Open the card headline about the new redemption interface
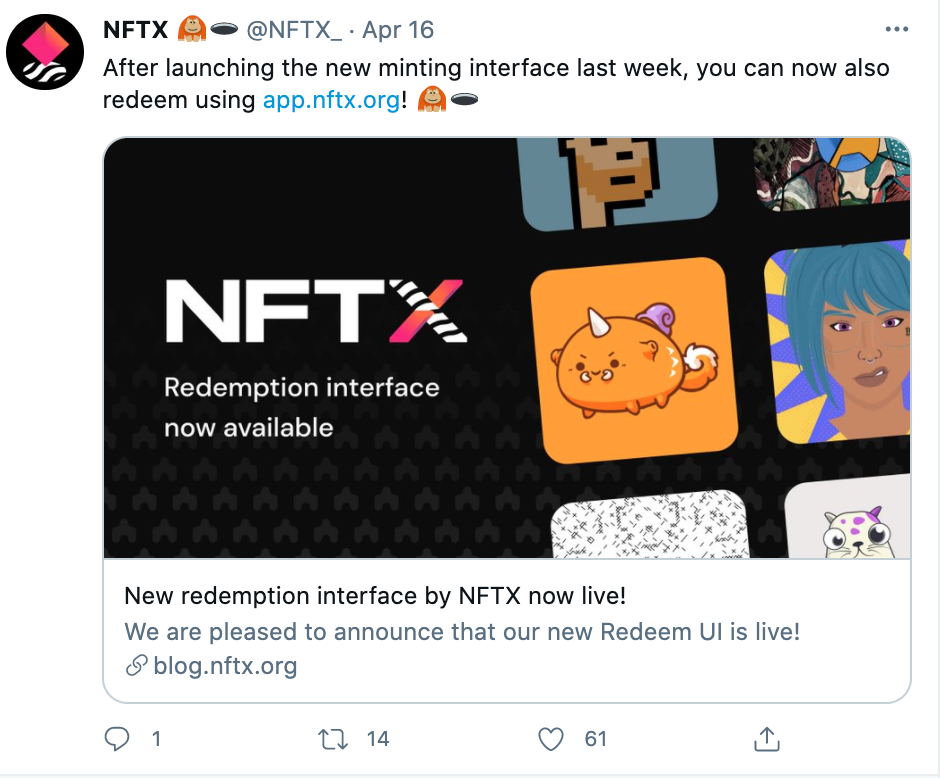 tap(375, 596)
